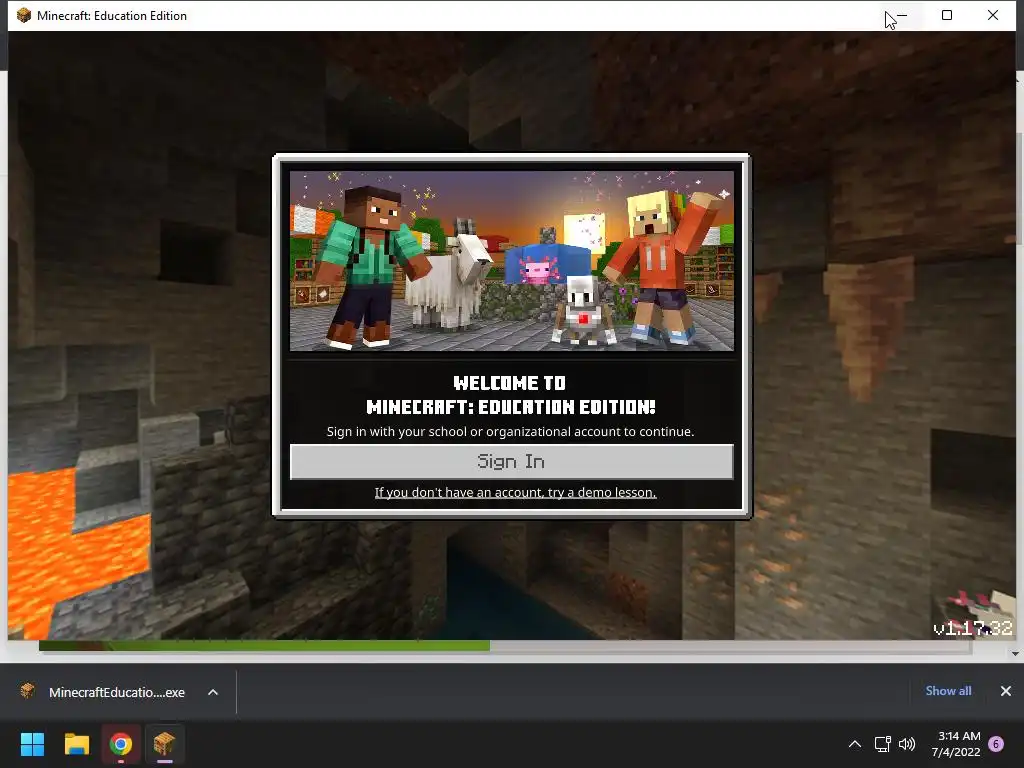
Task: Click the green loading progress bar
Action: point(264,646)
